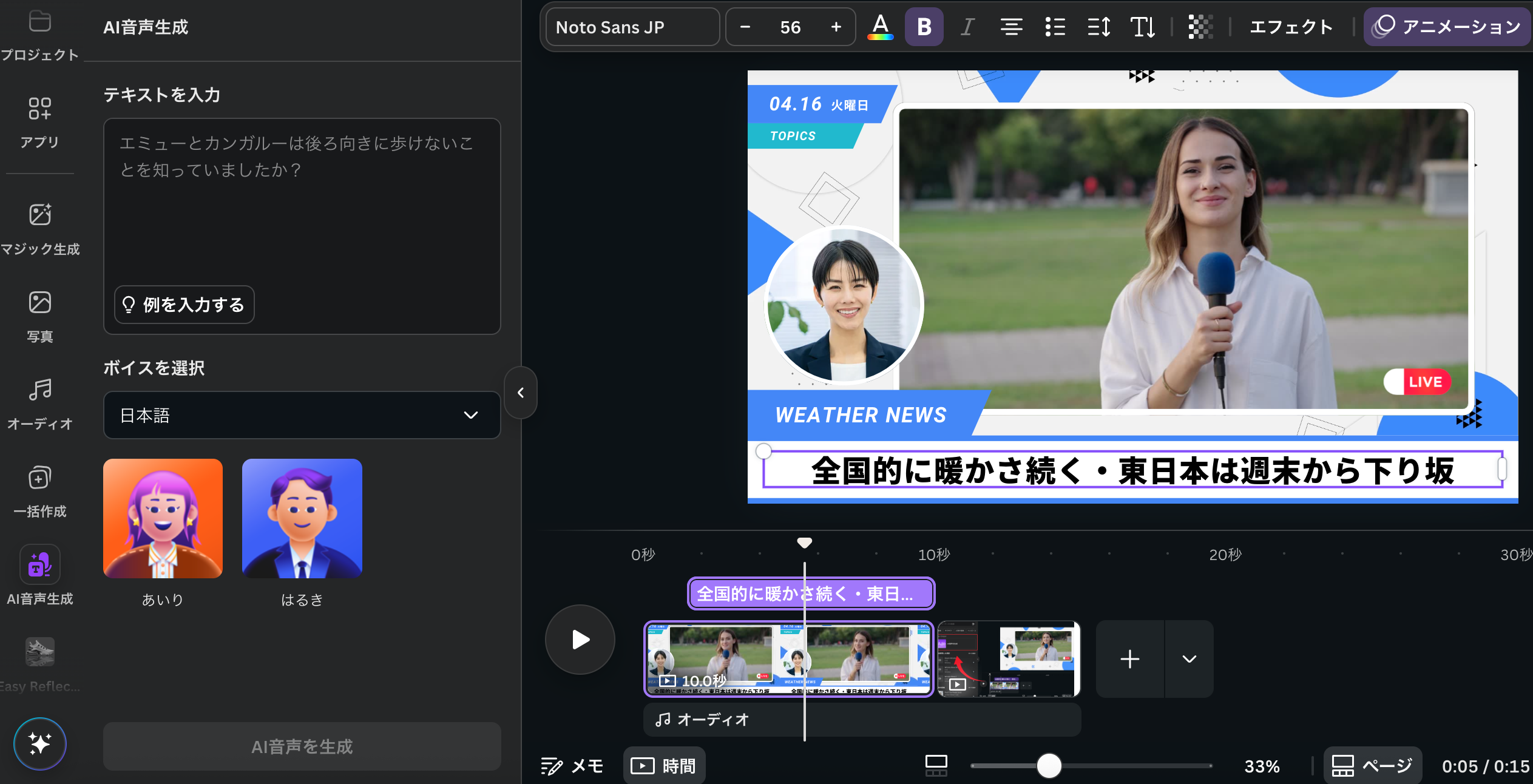Click the 20秒 mark on timeline ruler
The width and height of the screenshot is (1533, 784).
(1225, 554)
